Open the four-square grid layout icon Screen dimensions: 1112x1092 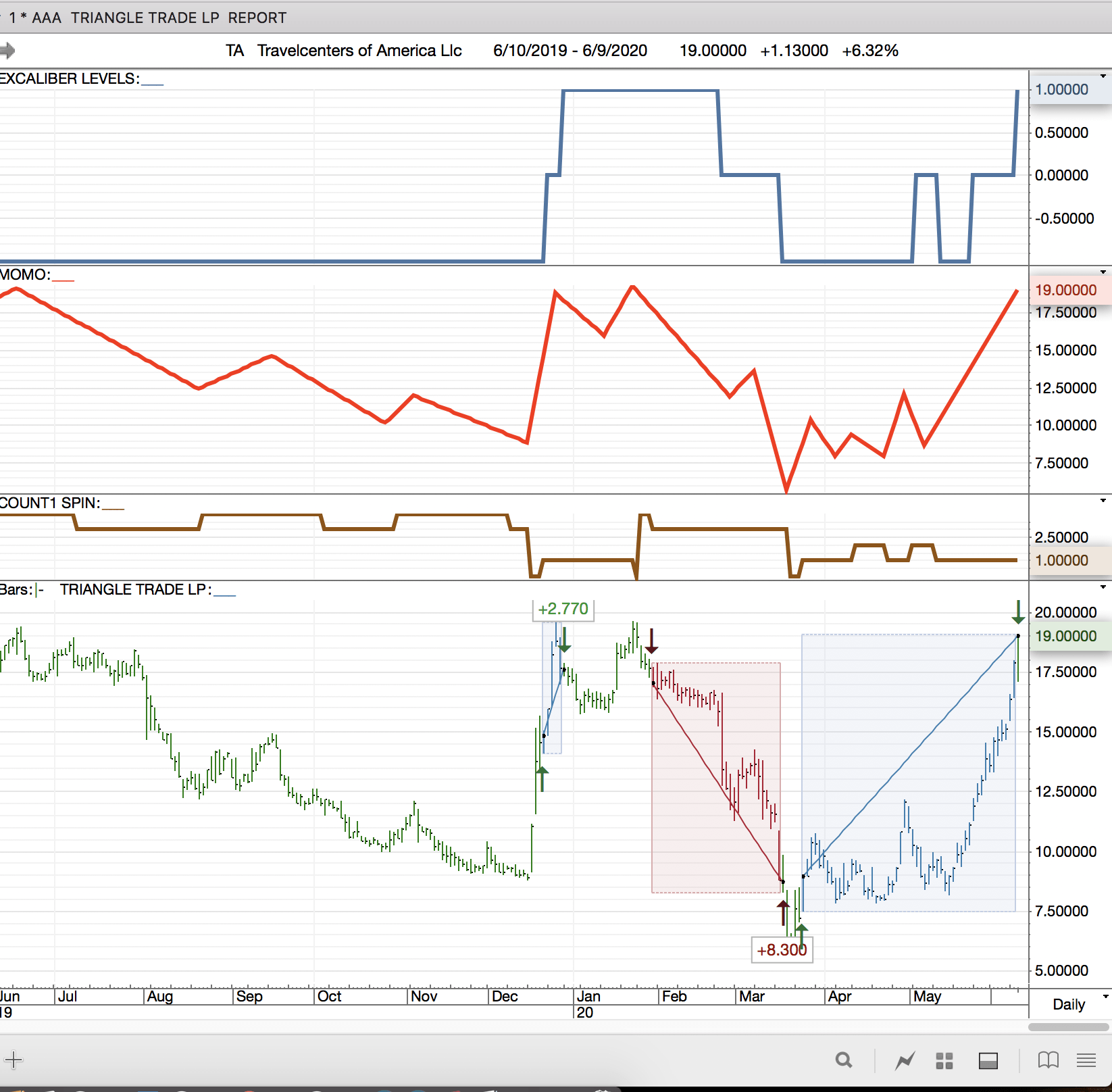coord(944,1061)
